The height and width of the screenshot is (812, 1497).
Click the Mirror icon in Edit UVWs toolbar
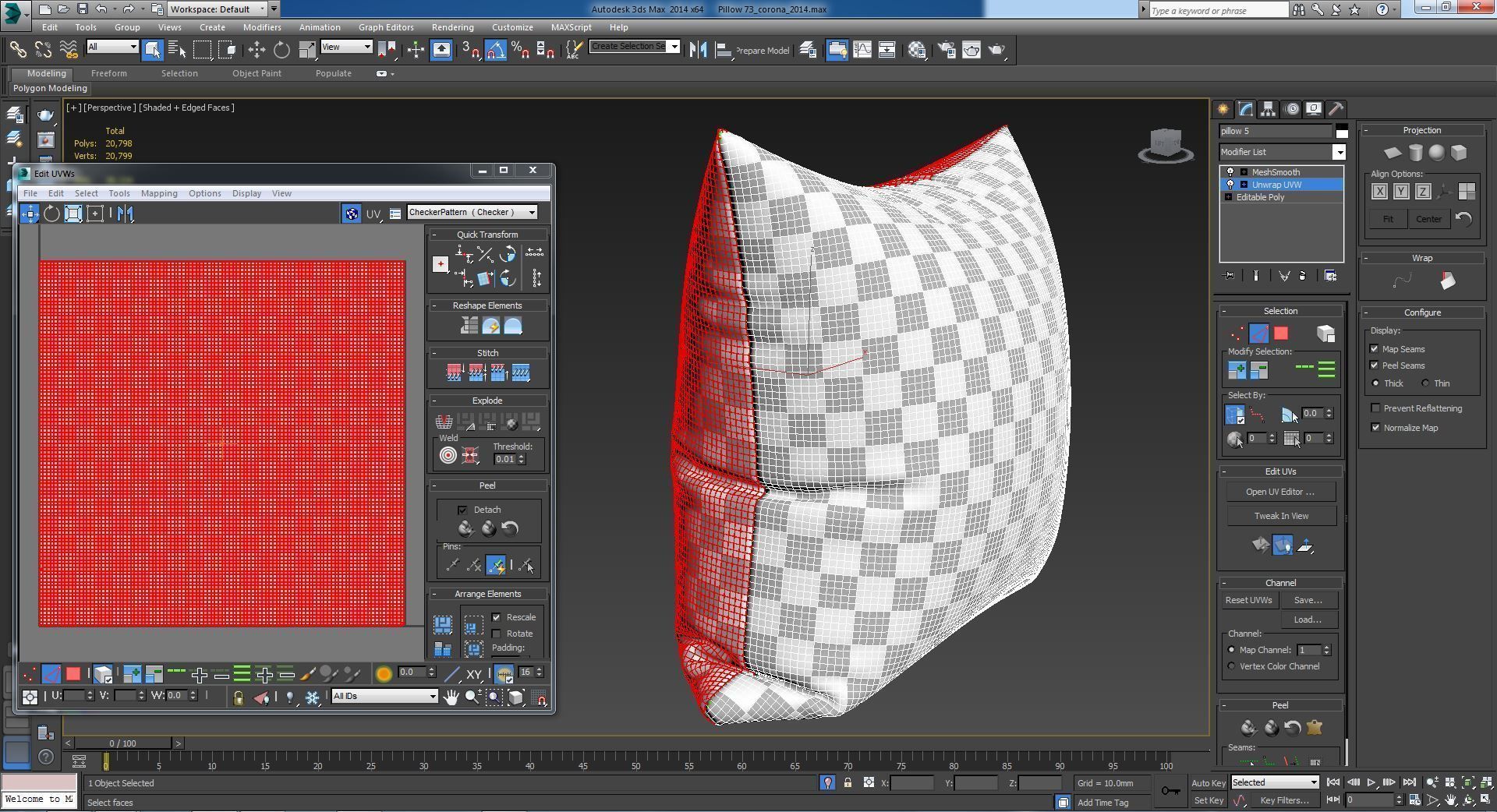point(126,214)
